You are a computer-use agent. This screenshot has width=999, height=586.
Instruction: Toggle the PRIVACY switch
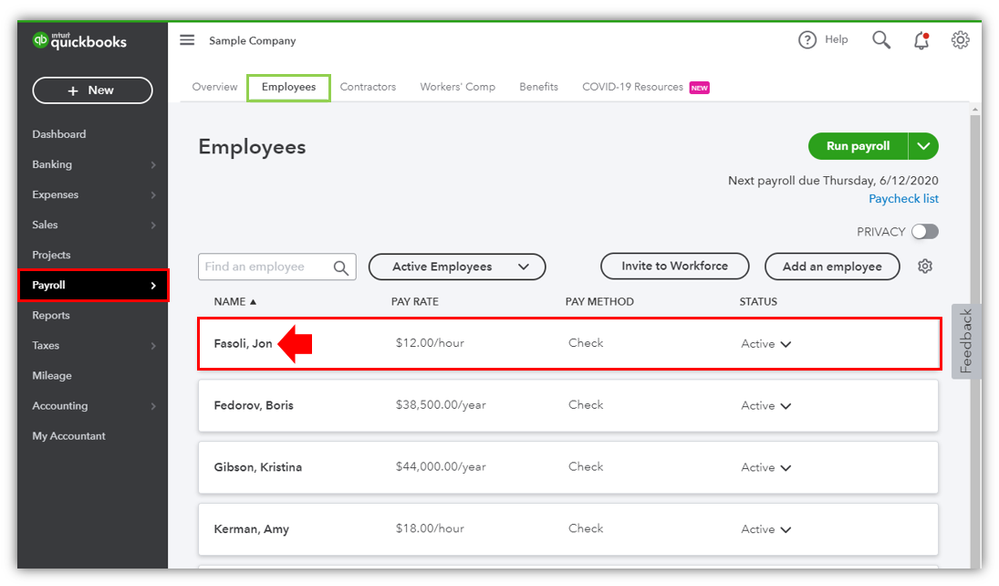[x=924, y=231]
